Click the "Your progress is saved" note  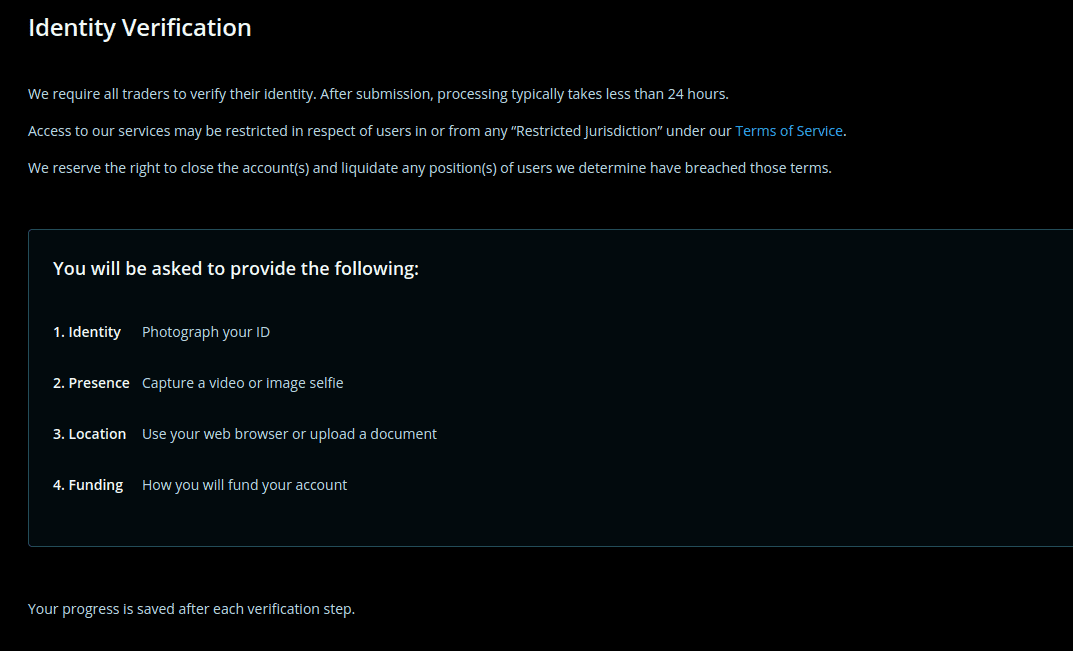point(191,609)
